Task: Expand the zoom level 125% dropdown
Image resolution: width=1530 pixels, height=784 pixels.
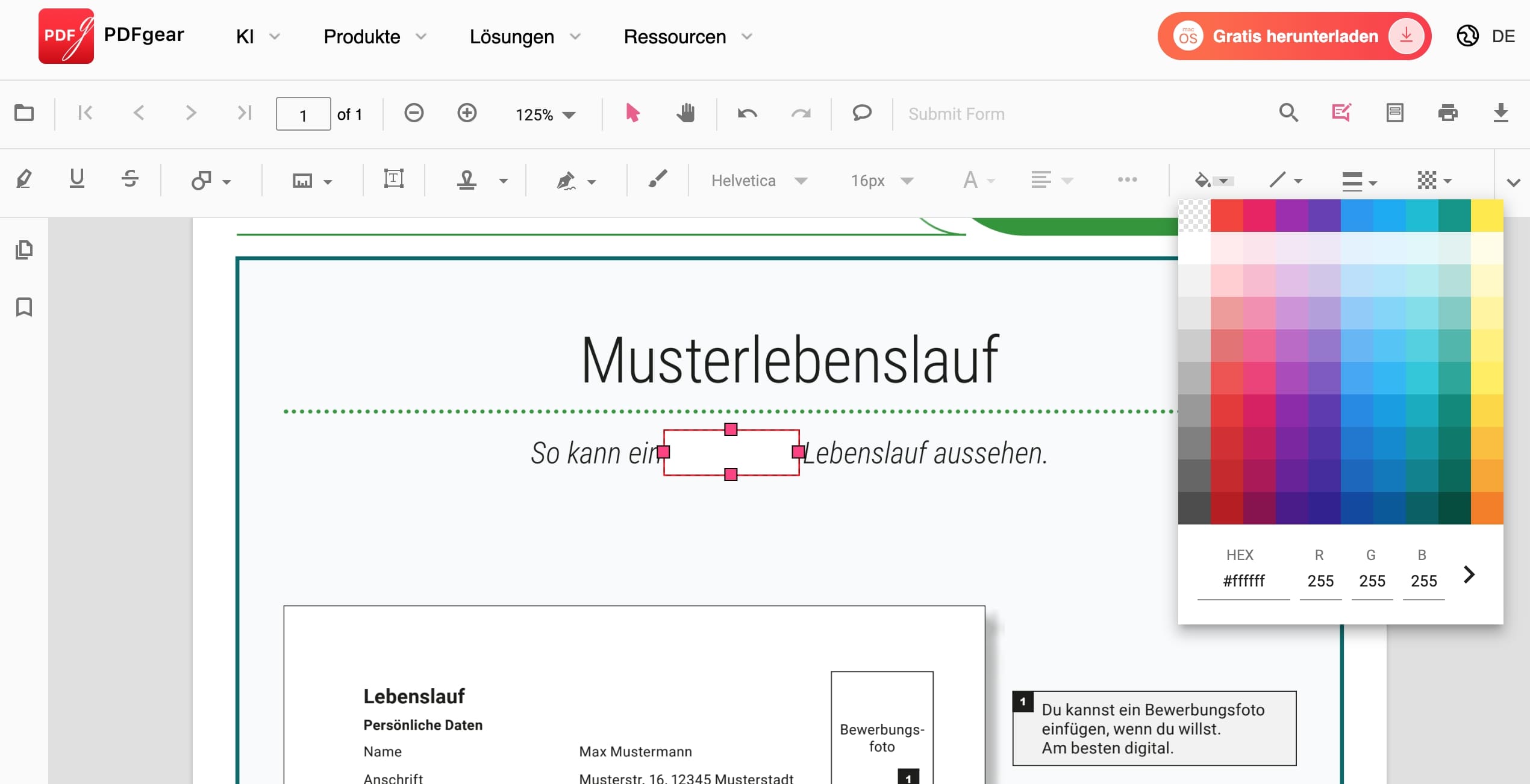Action: click(x=544, y=114)
